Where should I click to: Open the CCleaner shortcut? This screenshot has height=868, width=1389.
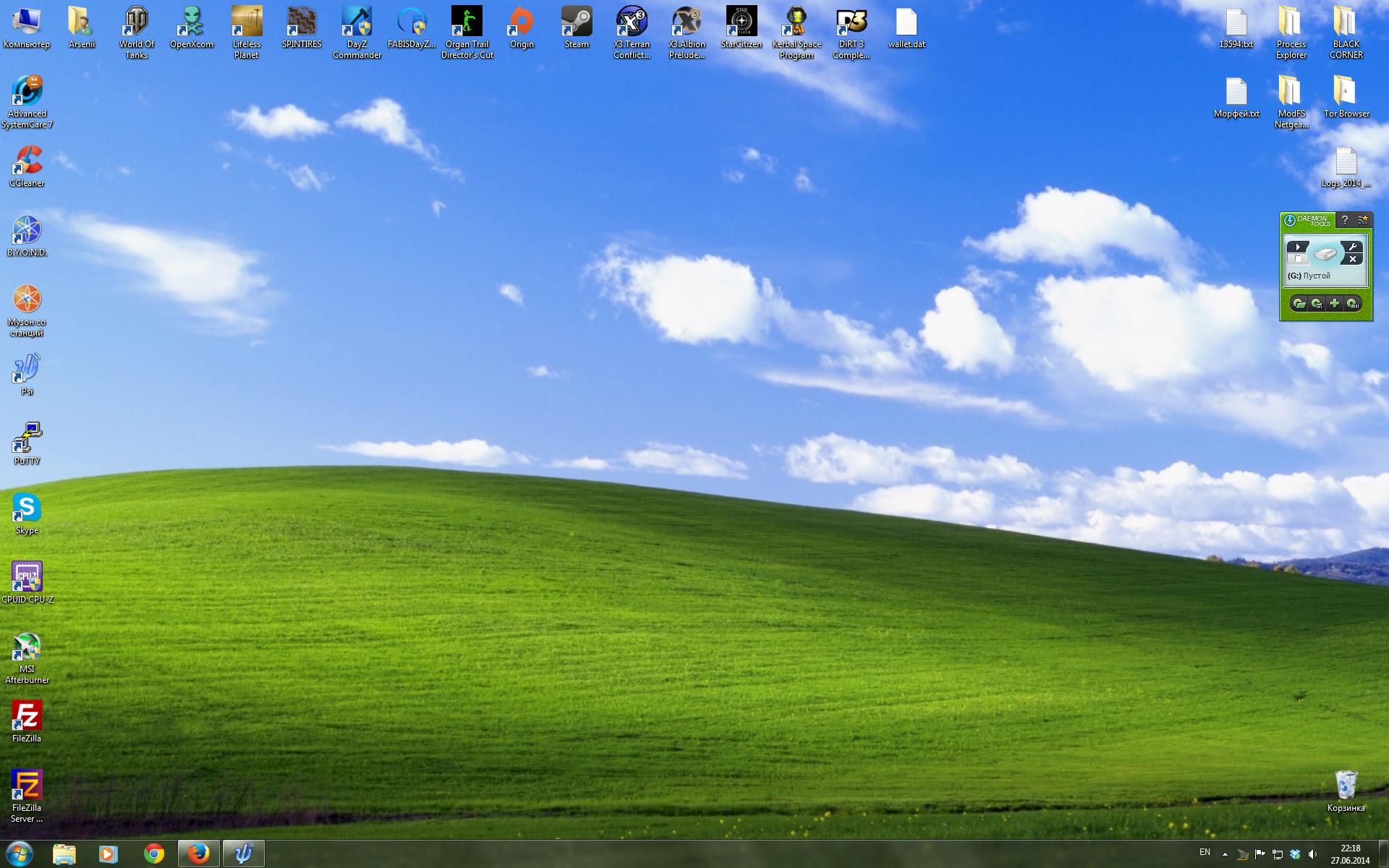(x=27, y=166)
